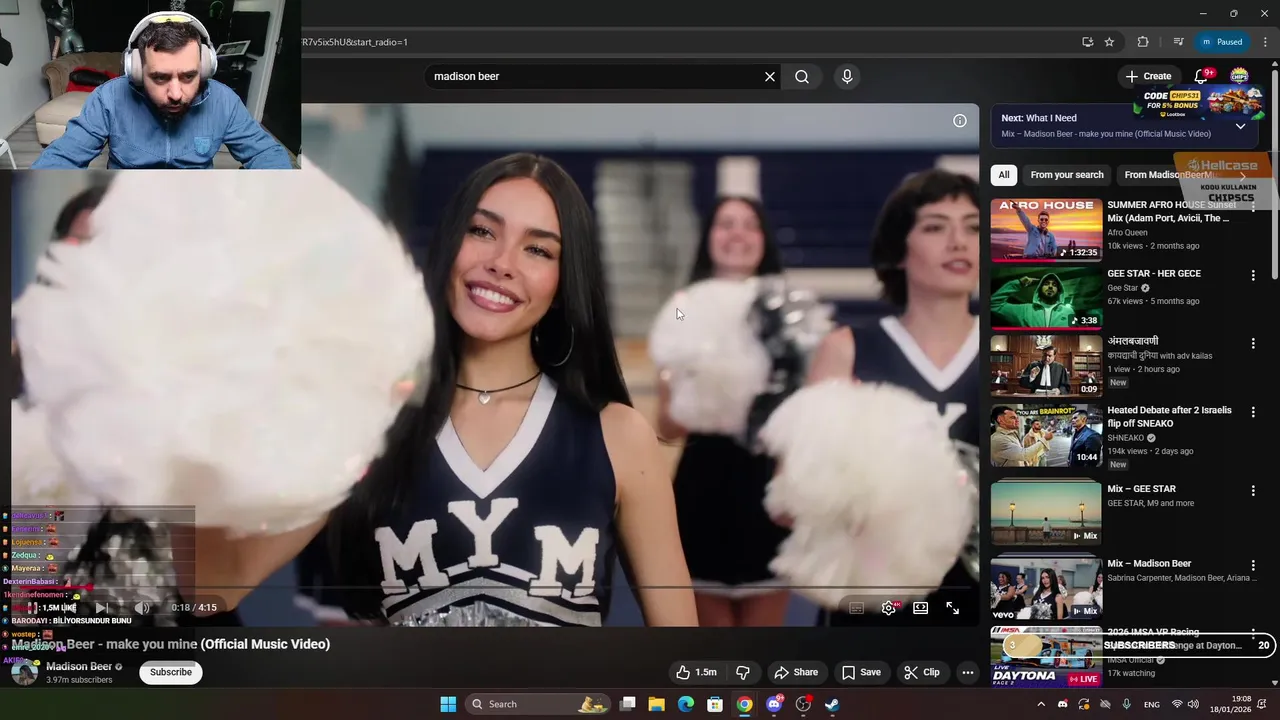Like the video (1.5m)
This screenshot has width=1280, height=720.
(697, 672)
